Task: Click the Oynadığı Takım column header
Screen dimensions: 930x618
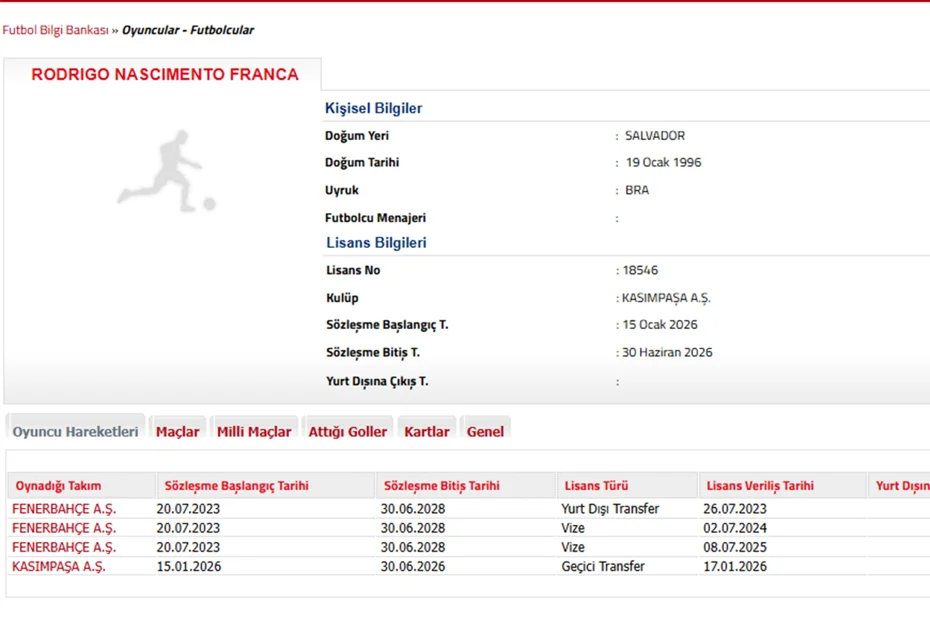Action: [58, 486]
